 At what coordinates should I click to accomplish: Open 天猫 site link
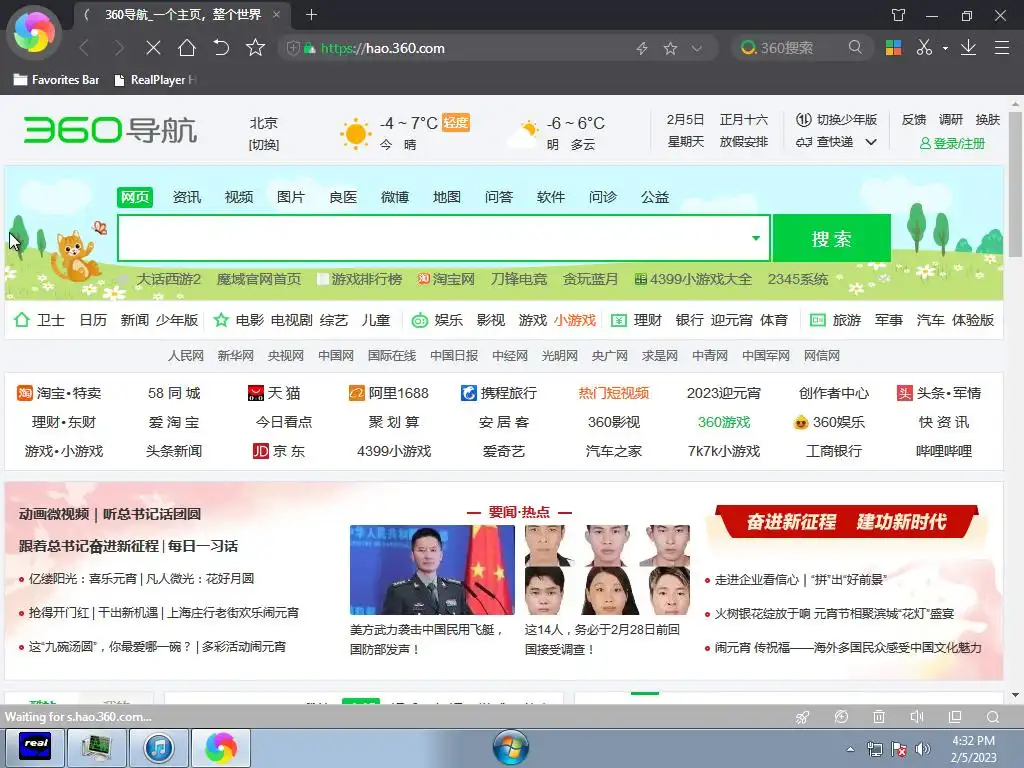[x=274, y=392]
